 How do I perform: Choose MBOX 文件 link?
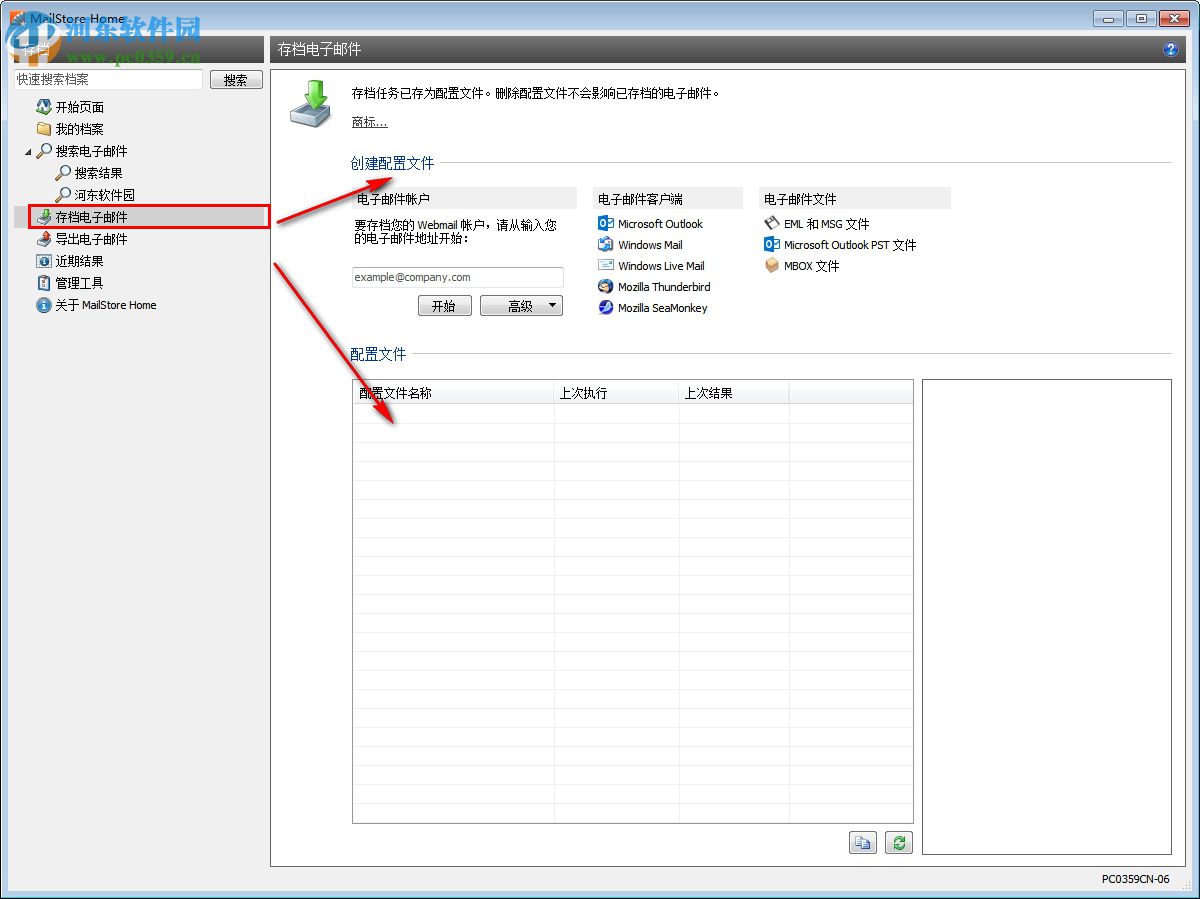[812, 266]
